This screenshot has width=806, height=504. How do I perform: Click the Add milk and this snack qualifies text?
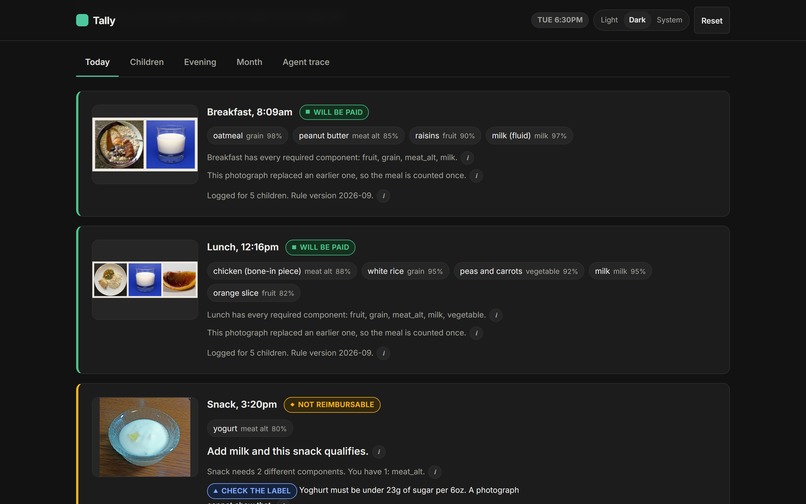pos(287,452)
